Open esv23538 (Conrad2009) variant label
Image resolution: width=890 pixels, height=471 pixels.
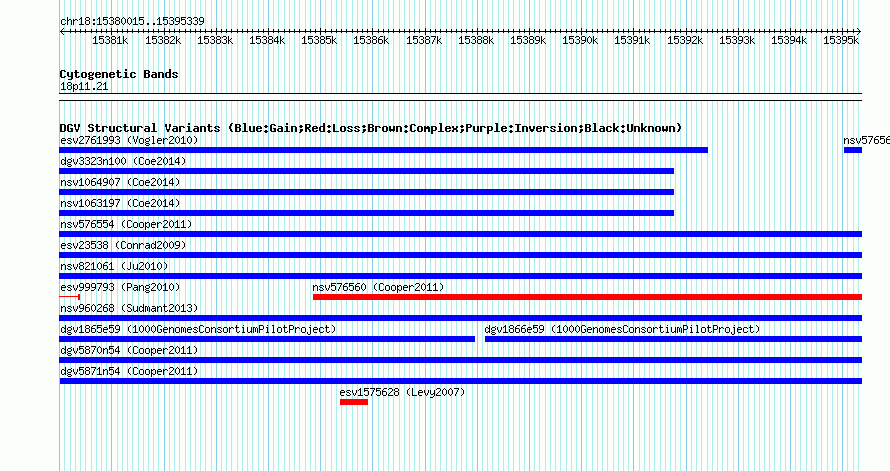[x=123, y=245]
